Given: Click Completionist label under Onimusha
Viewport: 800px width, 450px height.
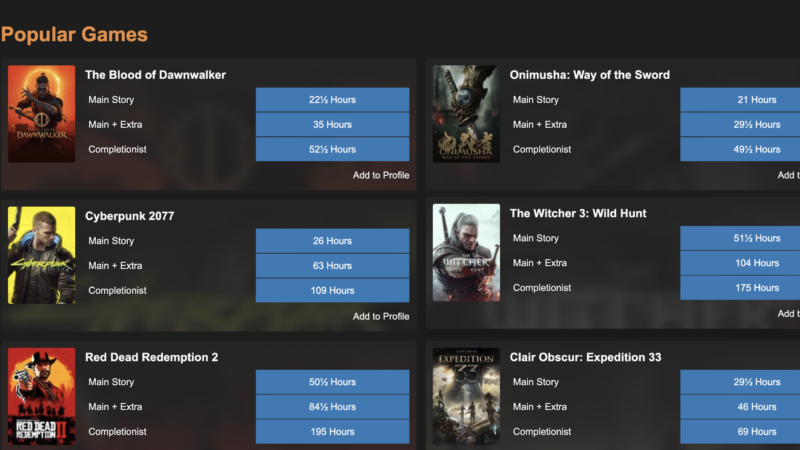Looking at the screenshot, I should [542, 149].
